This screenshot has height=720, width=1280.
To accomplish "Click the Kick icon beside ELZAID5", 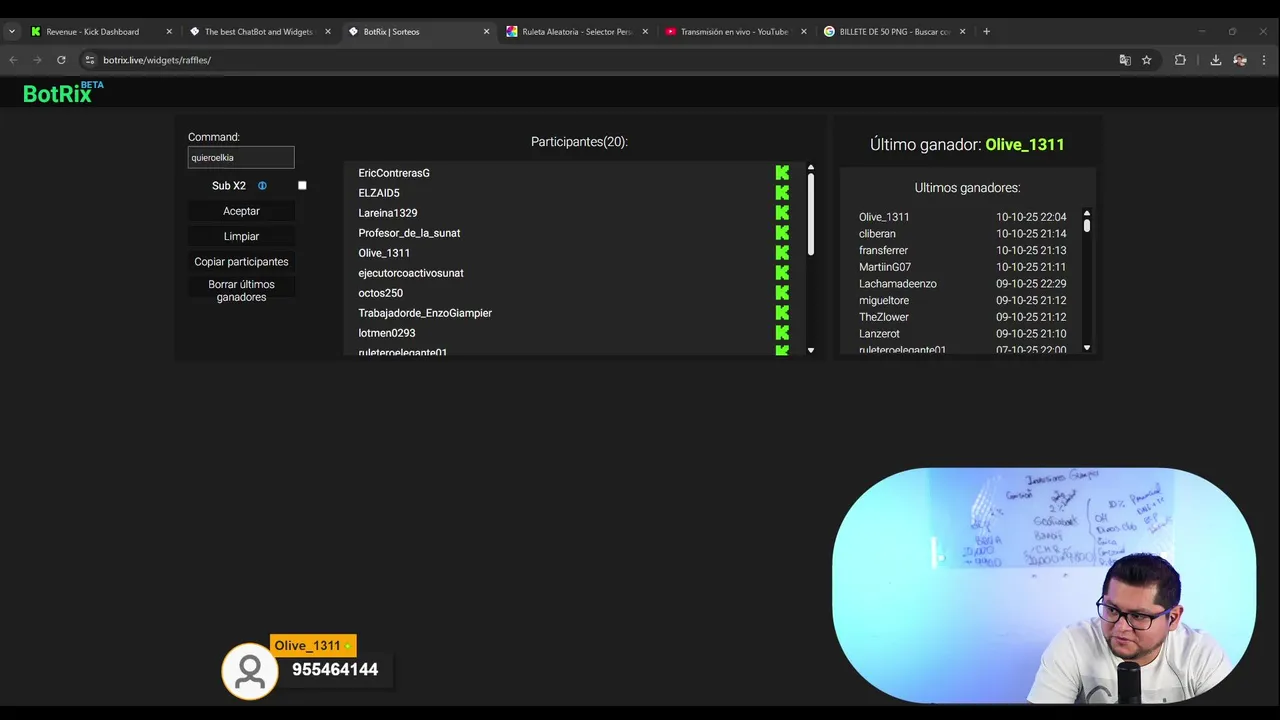I will [x=782, y=193].
